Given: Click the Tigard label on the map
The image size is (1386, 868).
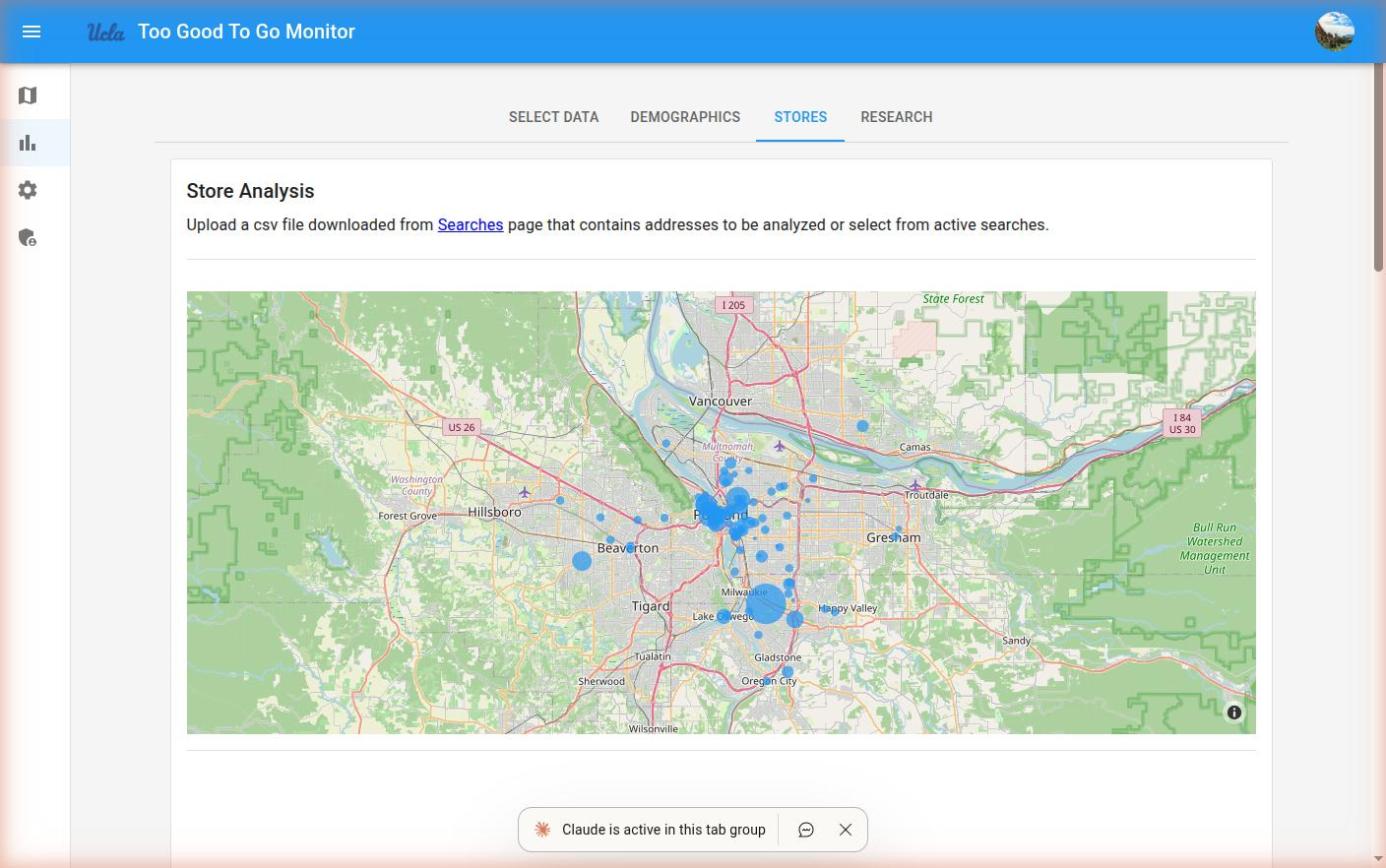Looking at the screenshot, I should tap(651, 606).
